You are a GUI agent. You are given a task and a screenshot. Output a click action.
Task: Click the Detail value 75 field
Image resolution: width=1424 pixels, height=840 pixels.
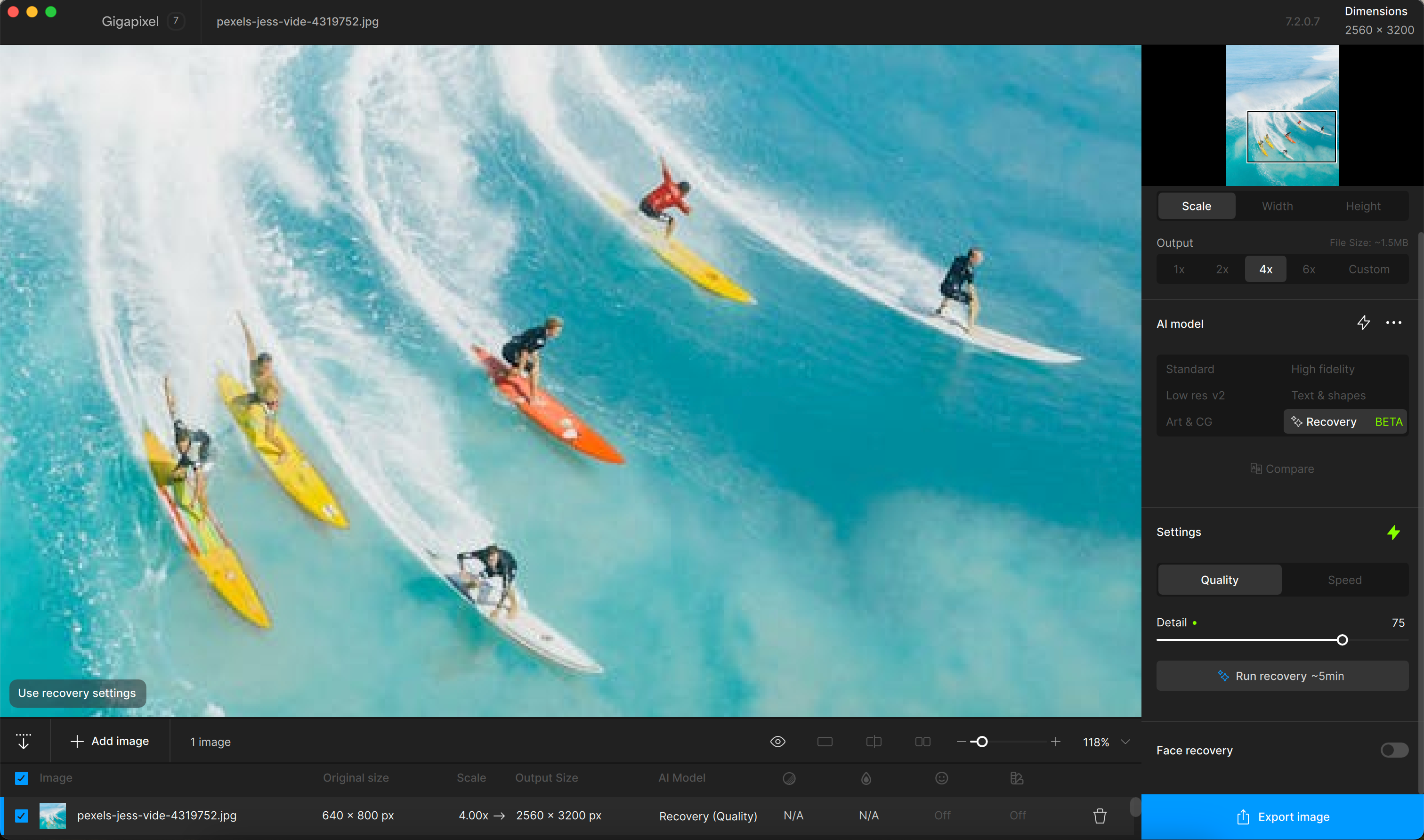click(x=1398, y=622)
